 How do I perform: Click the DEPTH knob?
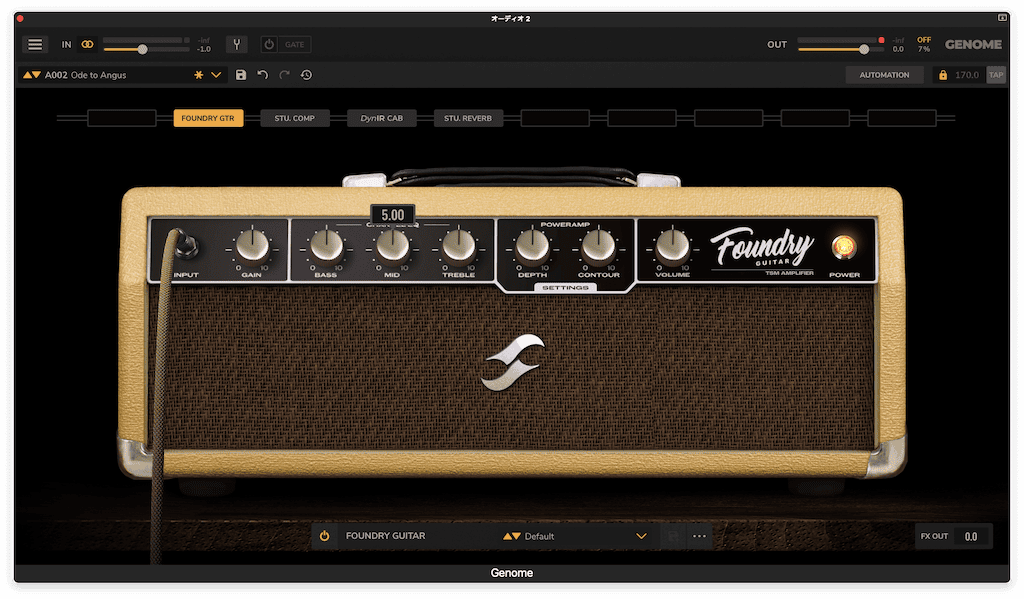[x=532, y=246]
